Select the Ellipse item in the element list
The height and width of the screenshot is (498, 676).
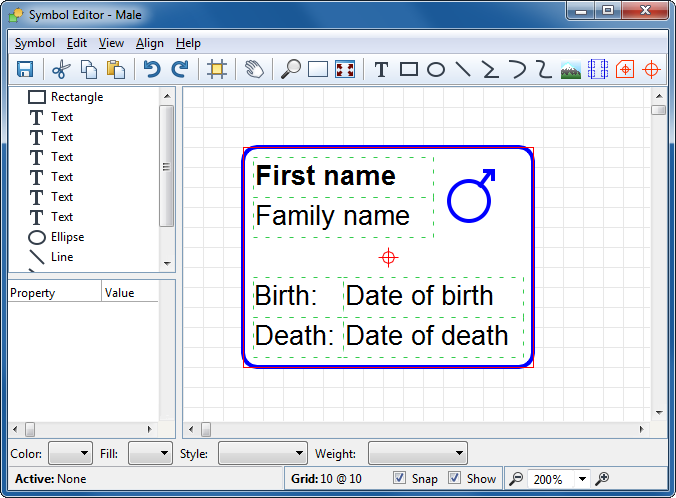click(67, 237)
